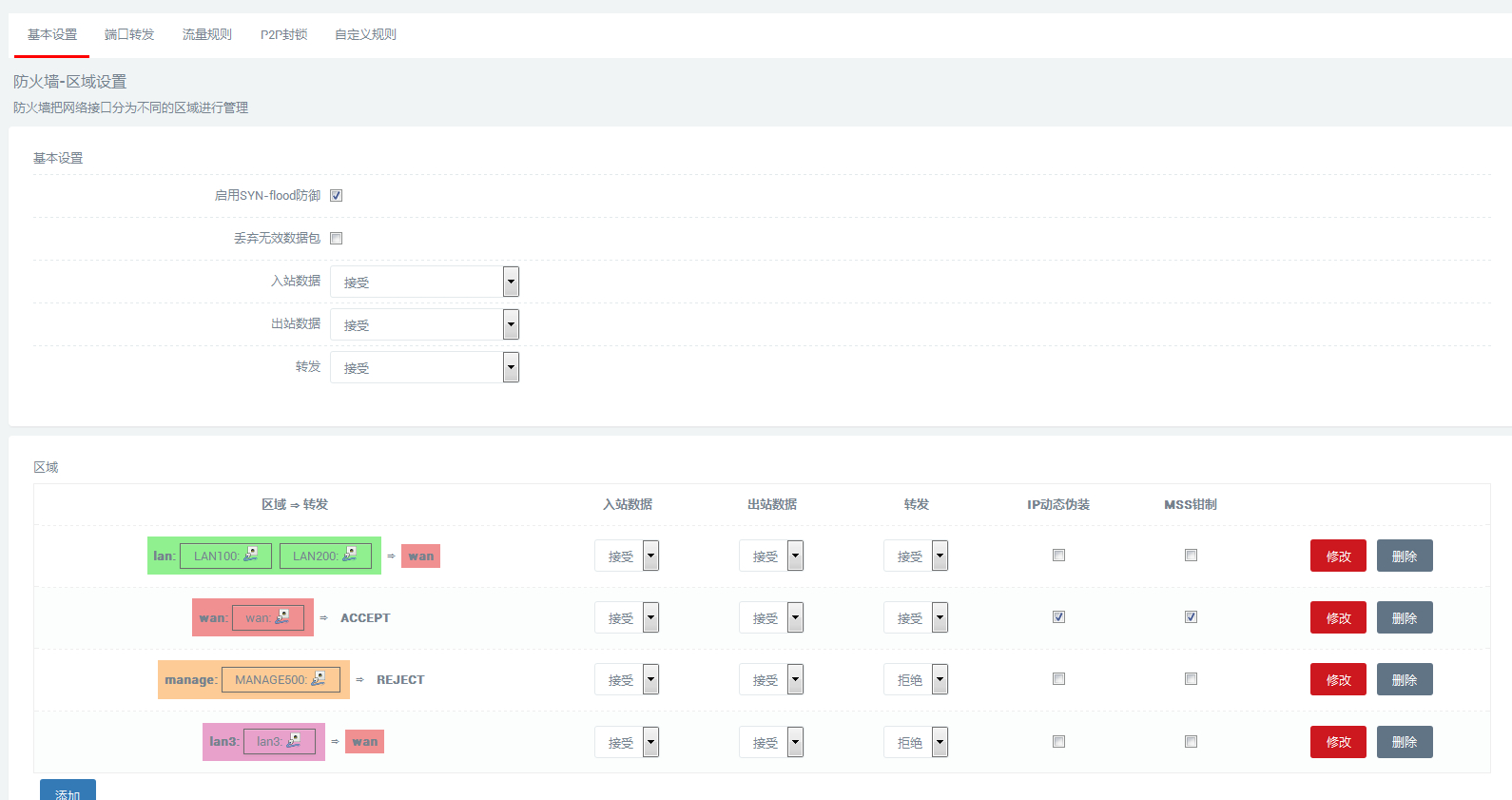1512x800 pixels.
Task: Enable IP动态伪装 for the manage zone
Action: [1058, 678]
